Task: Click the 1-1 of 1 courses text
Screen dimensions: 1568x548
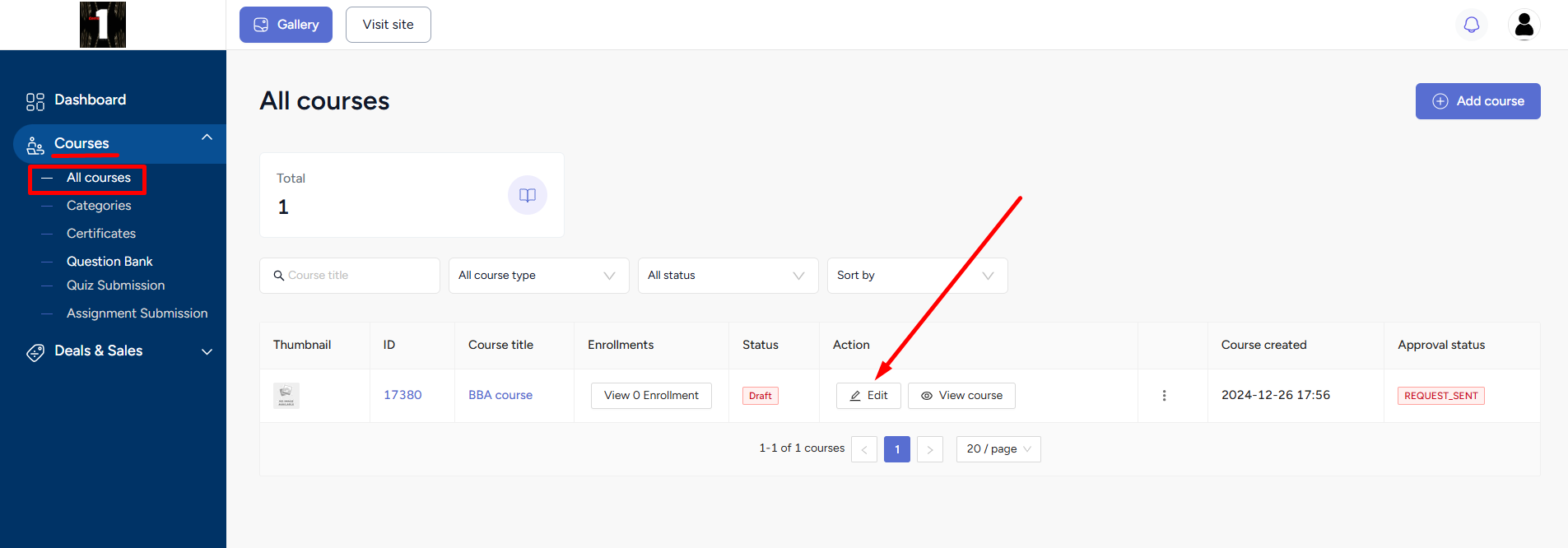Action: pyautogui.click(x=802, y=448)
